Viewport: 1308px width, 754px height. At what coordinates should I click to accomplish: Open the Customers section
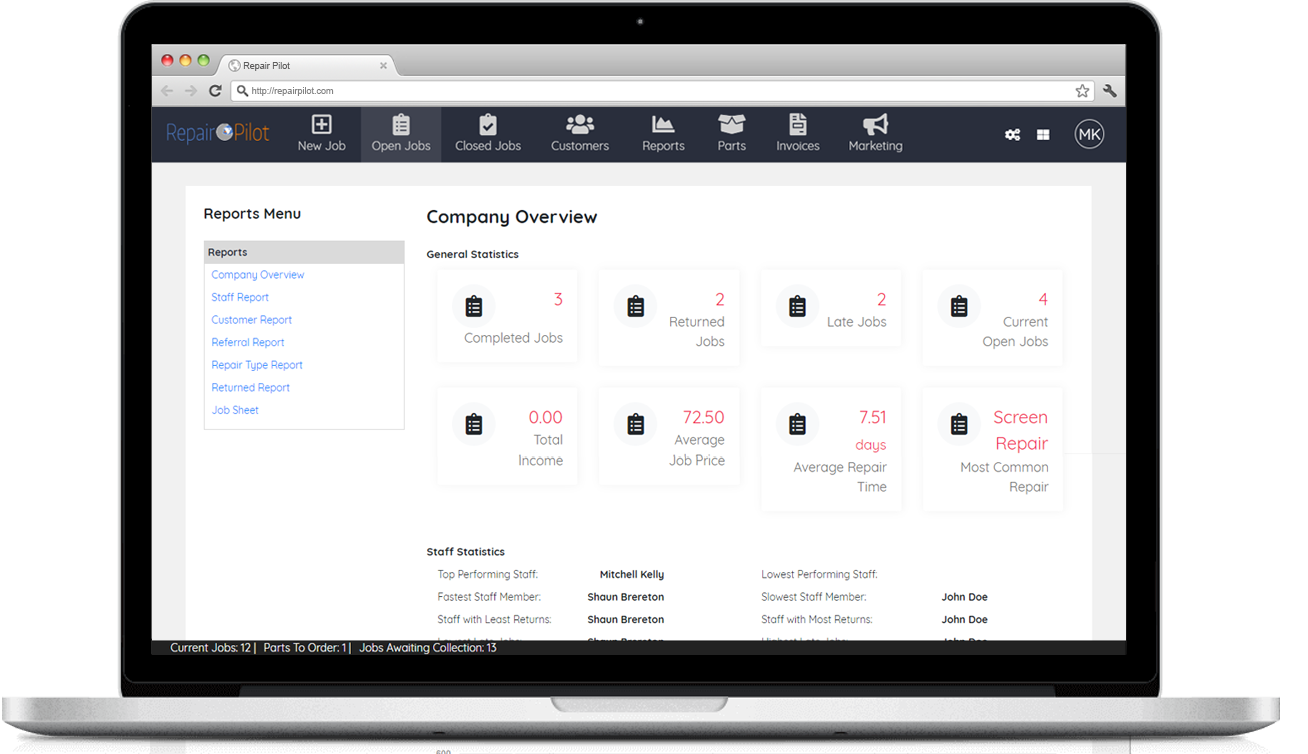[580, 134]
